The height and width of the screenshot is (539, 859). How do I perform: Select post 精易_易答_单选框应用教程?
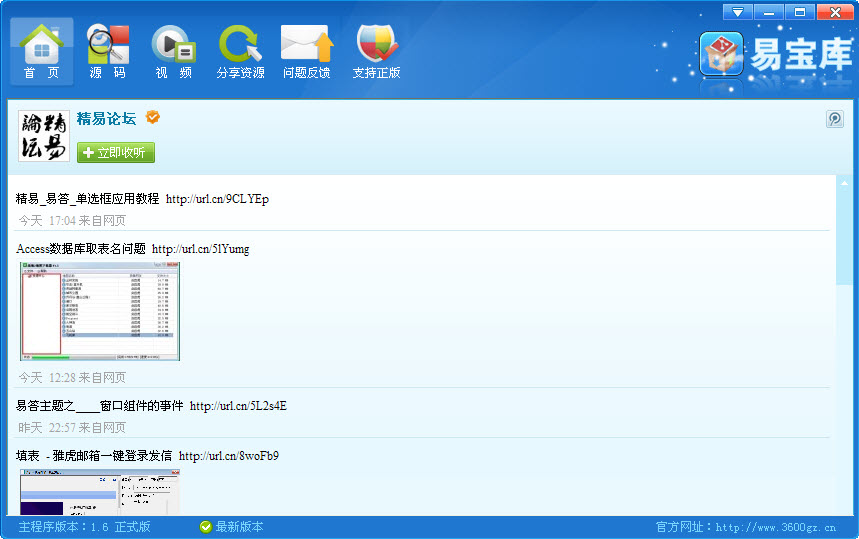click(88, 199)
